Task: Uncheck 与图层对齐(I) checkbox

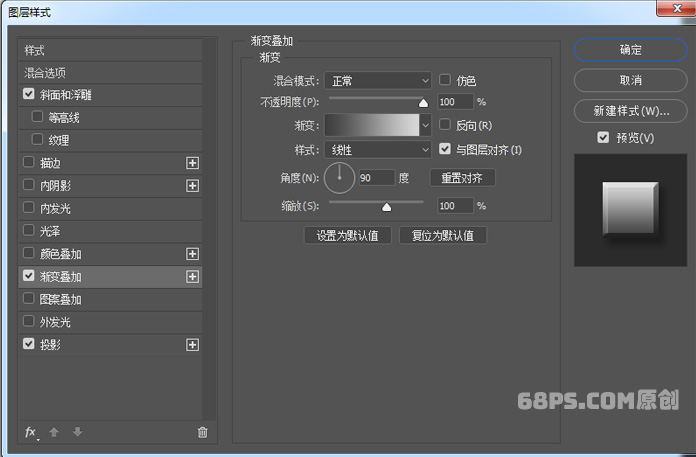Action: coord(445,149)
